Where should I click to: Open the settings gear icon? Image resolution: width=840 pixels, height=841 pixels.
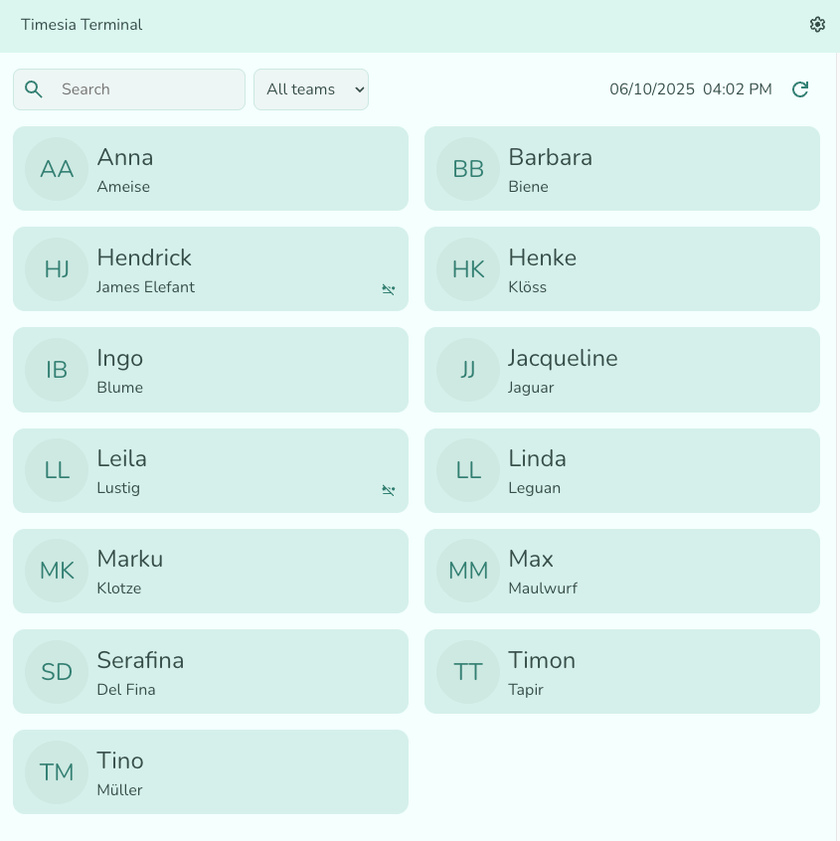[817, 25]
